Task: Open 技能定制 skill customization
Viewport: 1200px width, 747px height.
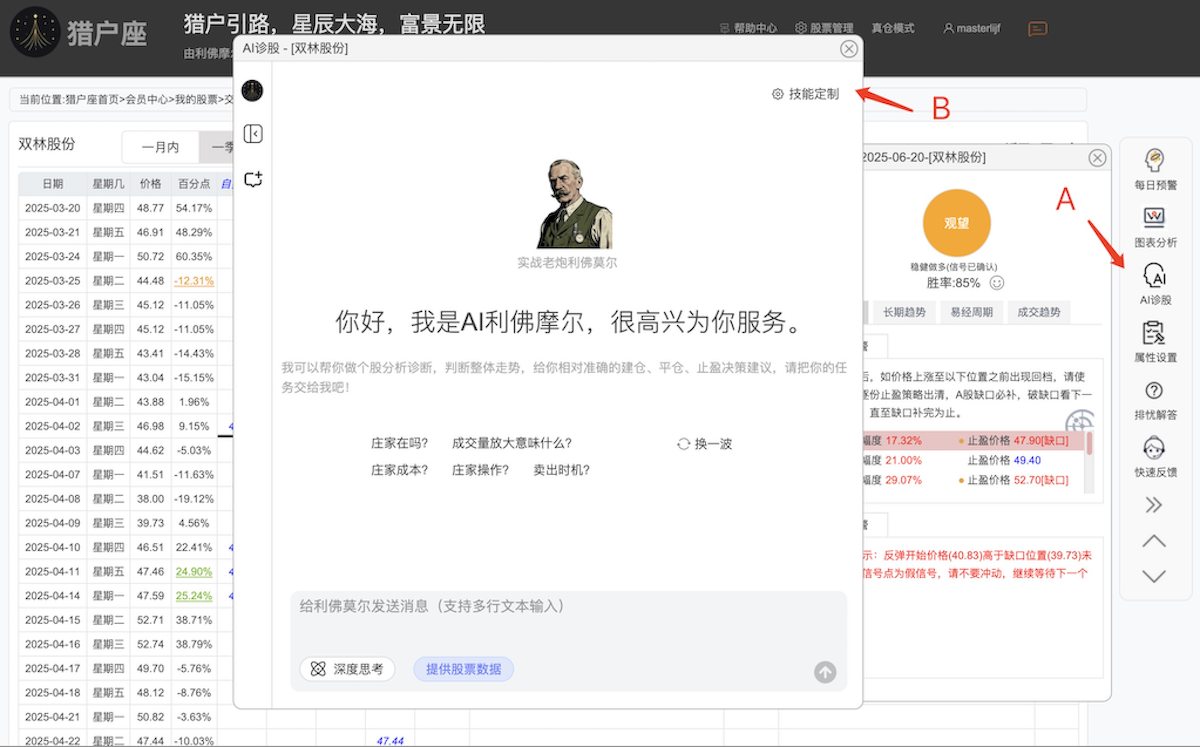Action: click(x=805, y=94)
